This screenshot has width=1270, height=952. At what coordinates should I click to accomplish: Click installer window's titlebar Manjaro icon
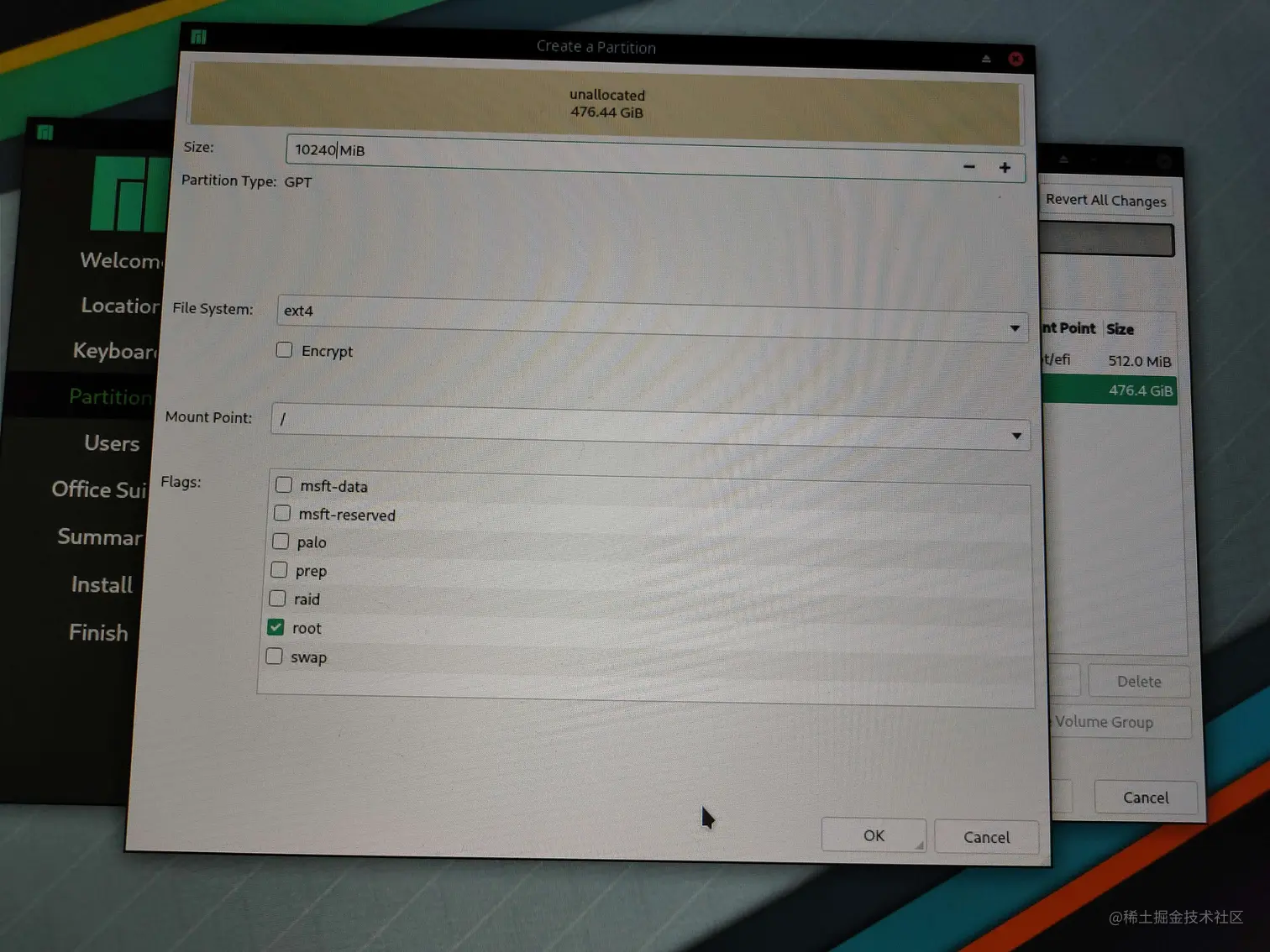pyautogui.click(x=45, y=132)
